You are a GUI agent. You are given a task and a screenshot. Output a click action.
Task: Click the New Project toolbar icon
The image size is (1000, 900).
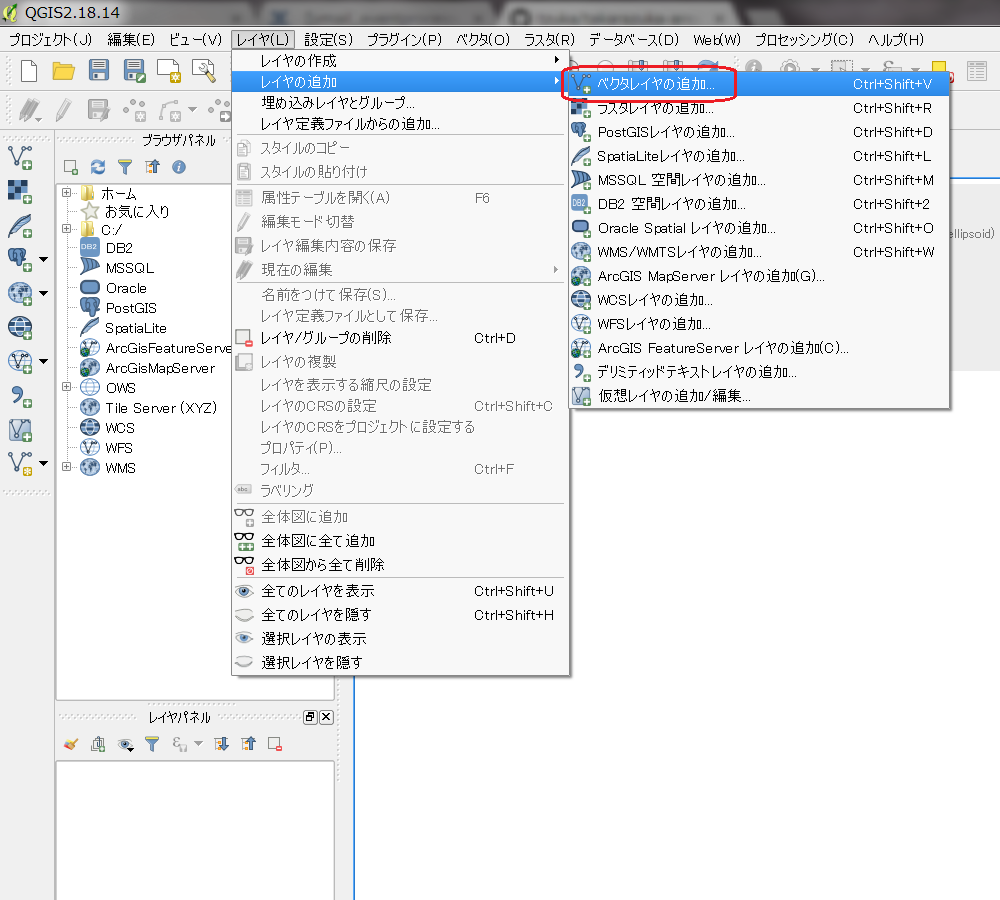pyautogui.click(x=29, y=70)
